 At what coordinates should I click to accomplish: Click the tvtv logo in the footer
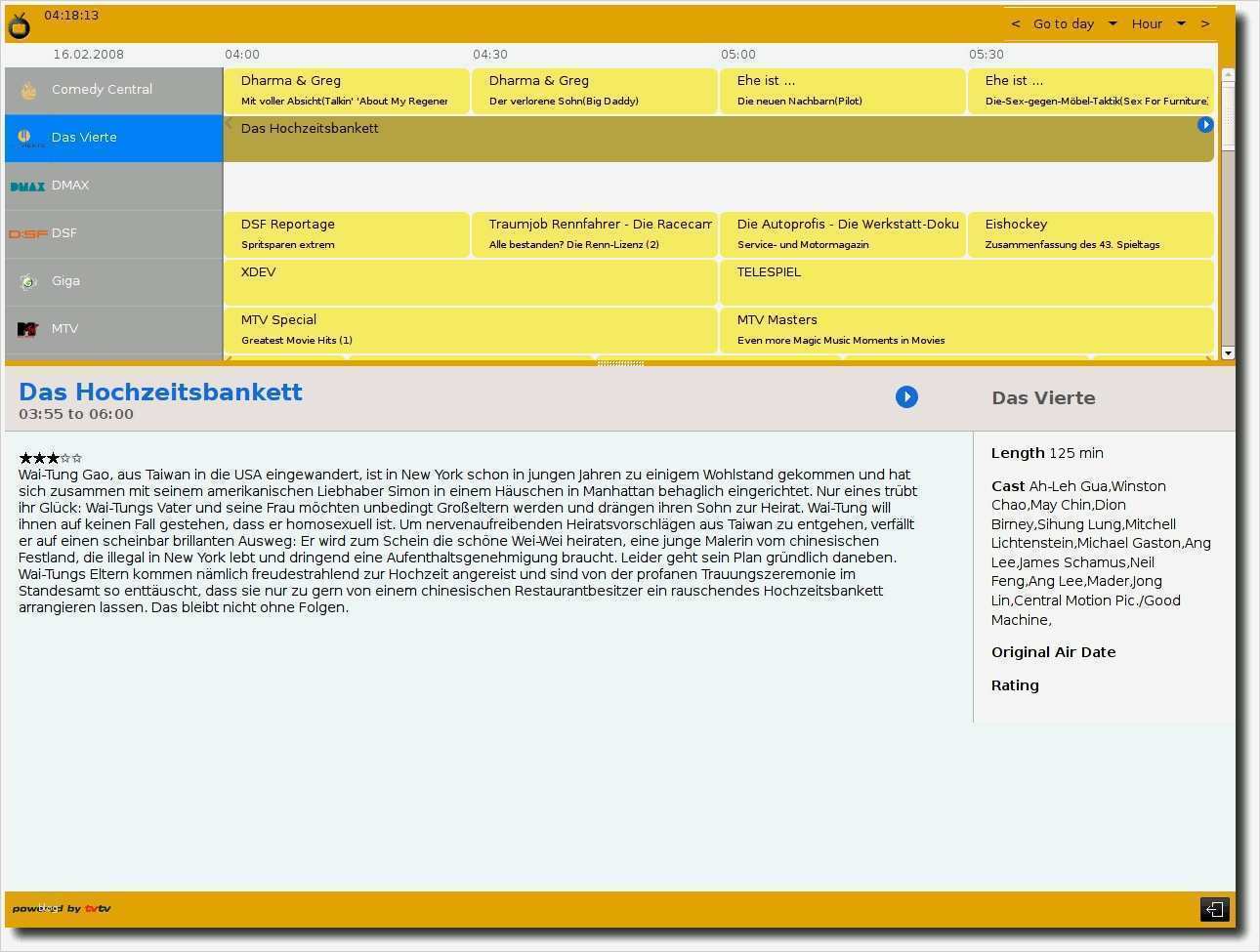coord(98,908)
